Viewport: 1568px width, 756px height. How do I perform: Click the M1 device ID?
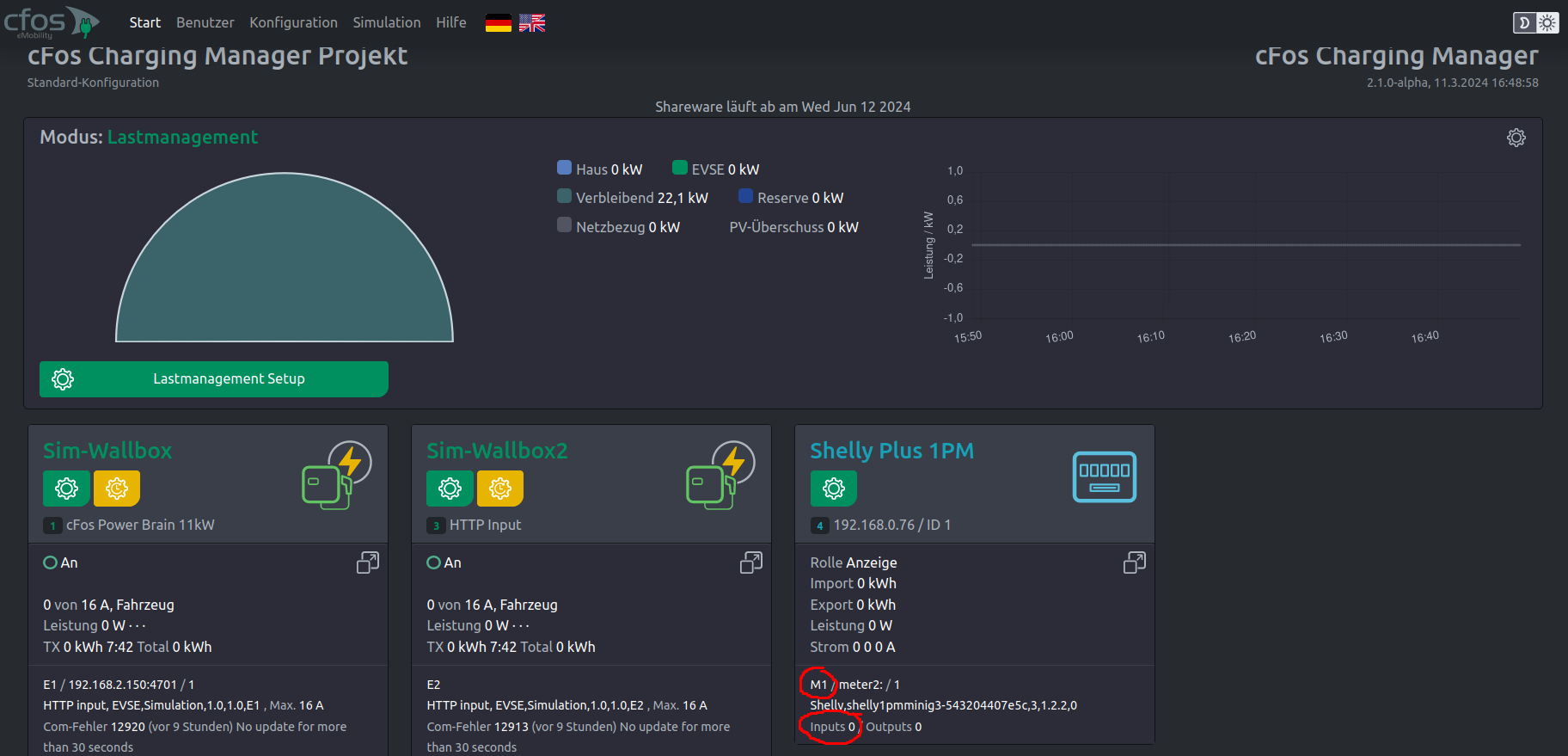click(x=818, y=685)
